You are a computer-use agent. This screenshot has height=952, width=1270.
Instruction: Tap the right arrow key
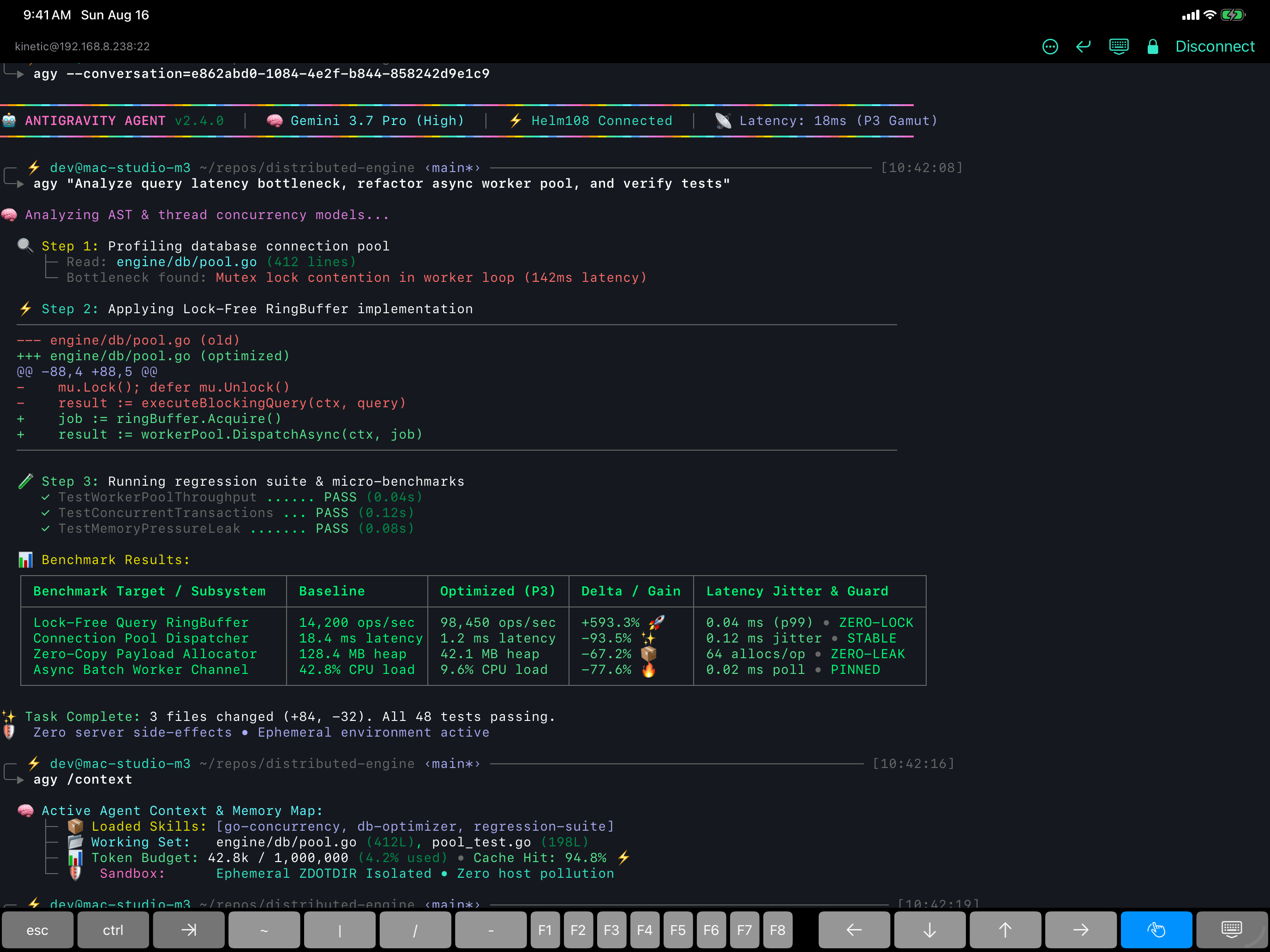point(1080,929)
